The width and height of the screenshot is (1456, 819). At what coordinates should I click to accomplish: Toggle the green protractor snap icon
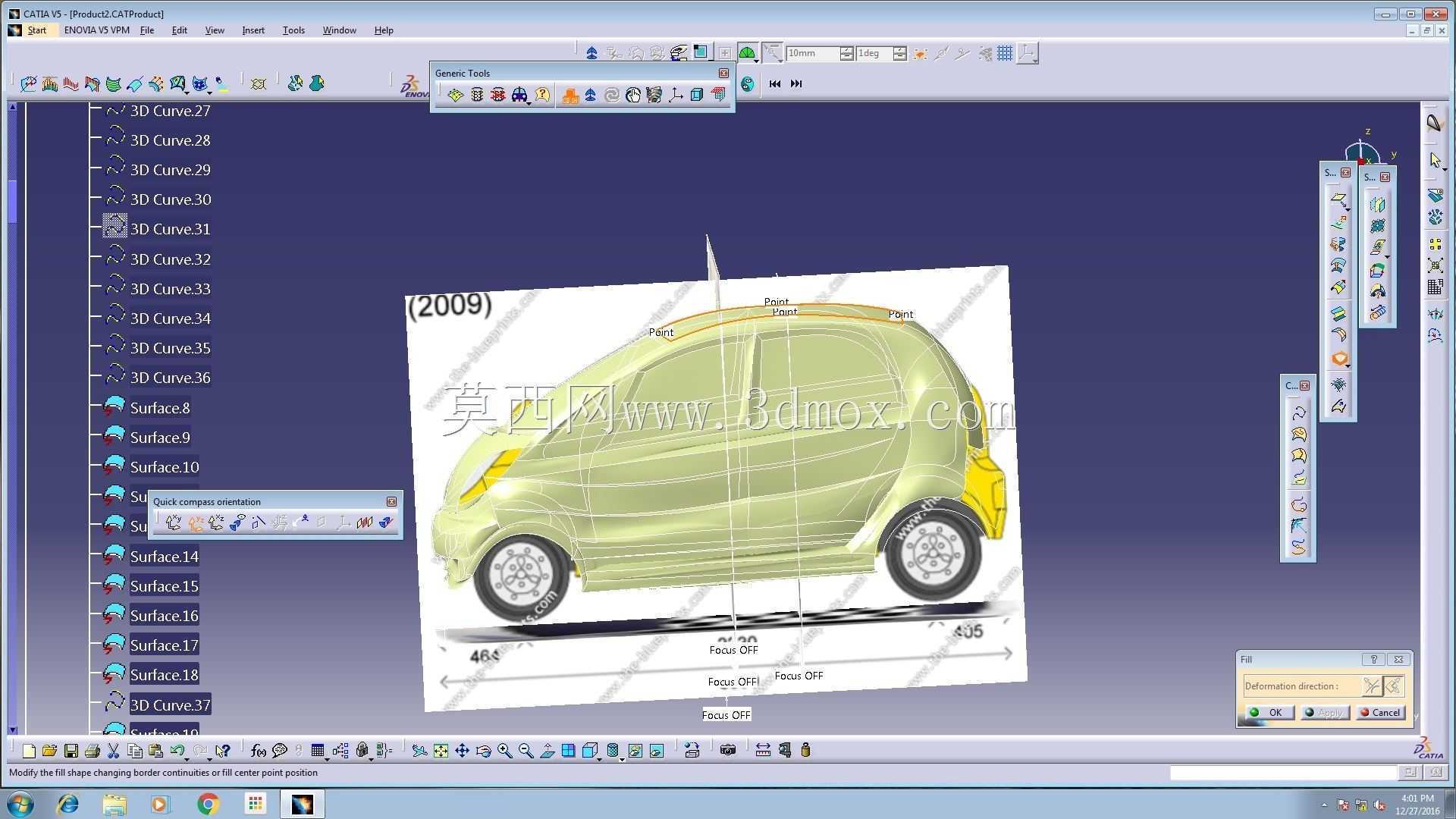point(747,53)
